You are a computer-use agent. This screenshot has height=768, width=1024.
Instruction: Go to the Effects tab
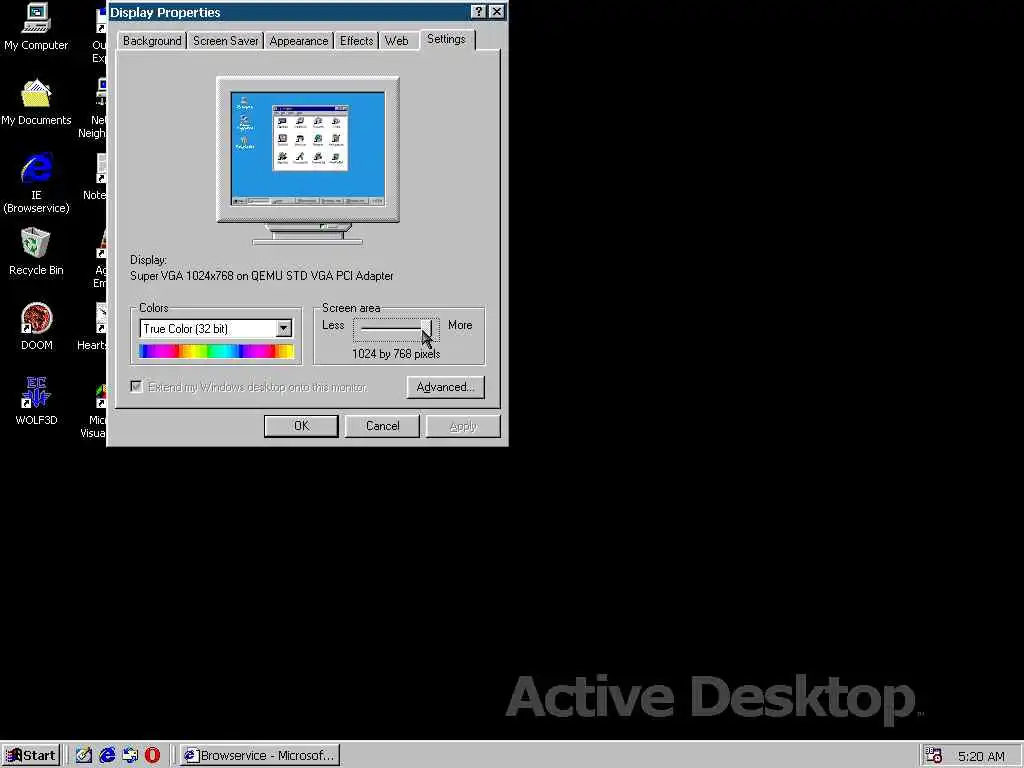pos(357,40)
